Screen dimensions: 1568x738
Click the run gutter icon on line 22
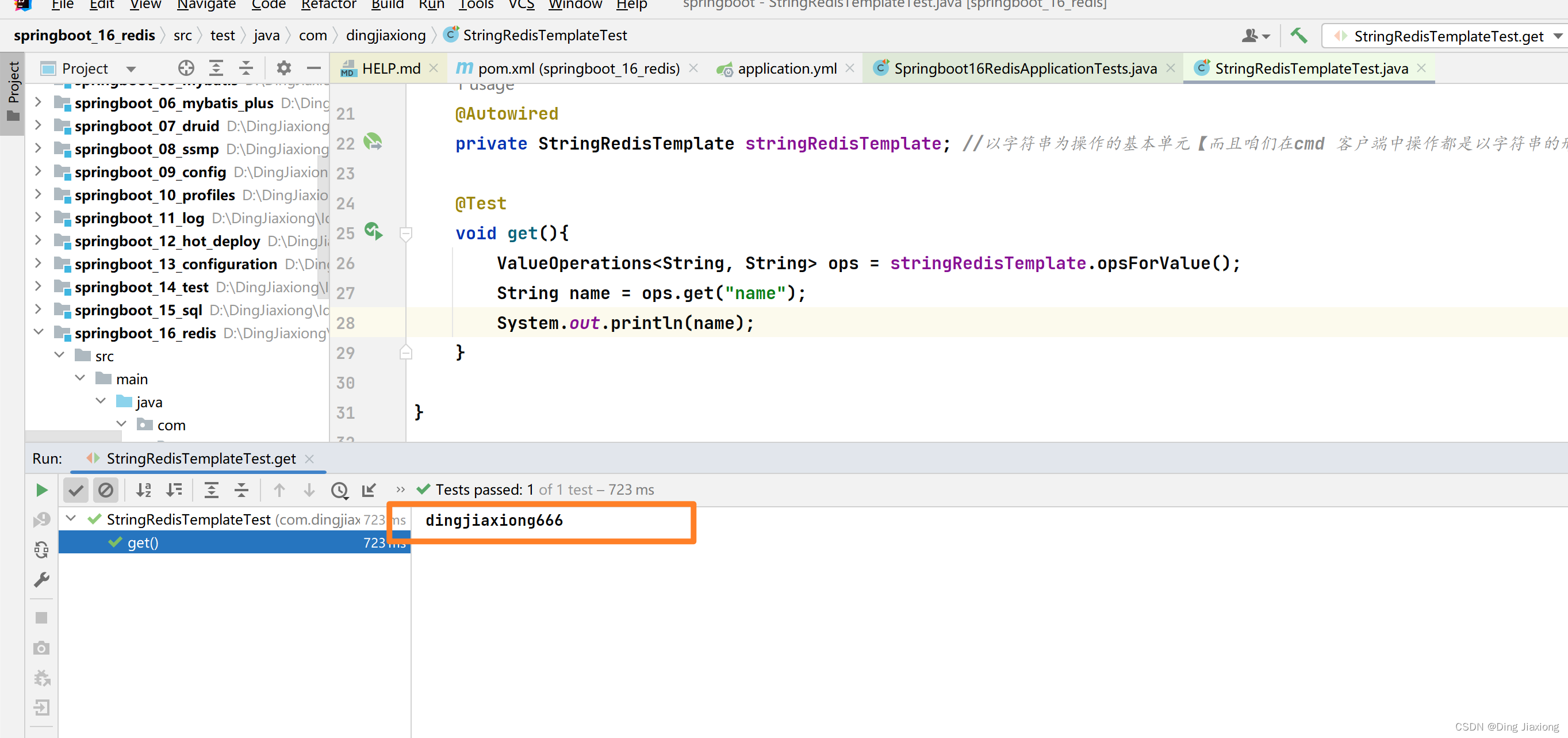(373, 143)
